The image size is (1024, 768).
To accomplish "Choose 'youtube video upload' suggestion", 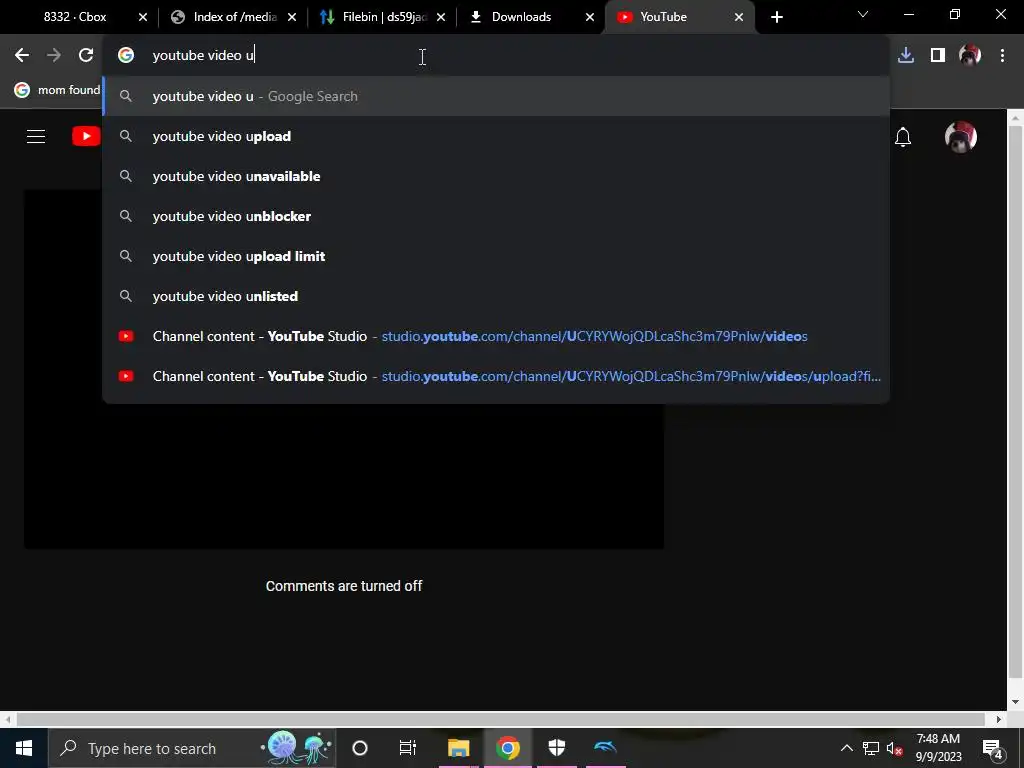I will pyautogui.click(x=496, y=136).
